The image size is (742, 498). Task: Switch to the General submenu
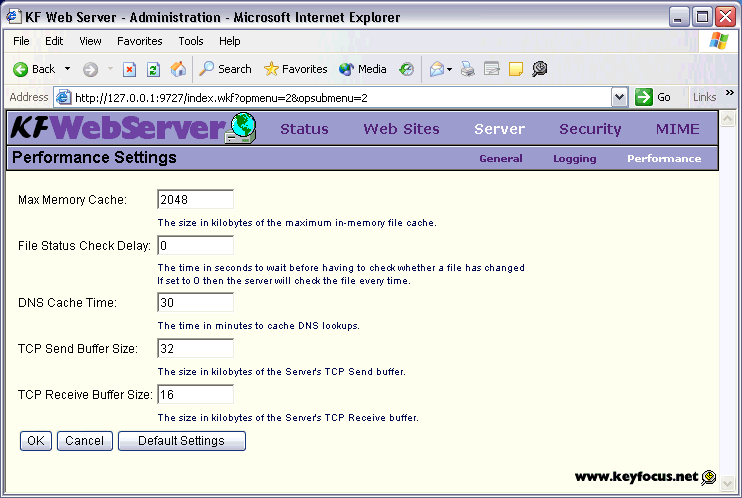501,159
